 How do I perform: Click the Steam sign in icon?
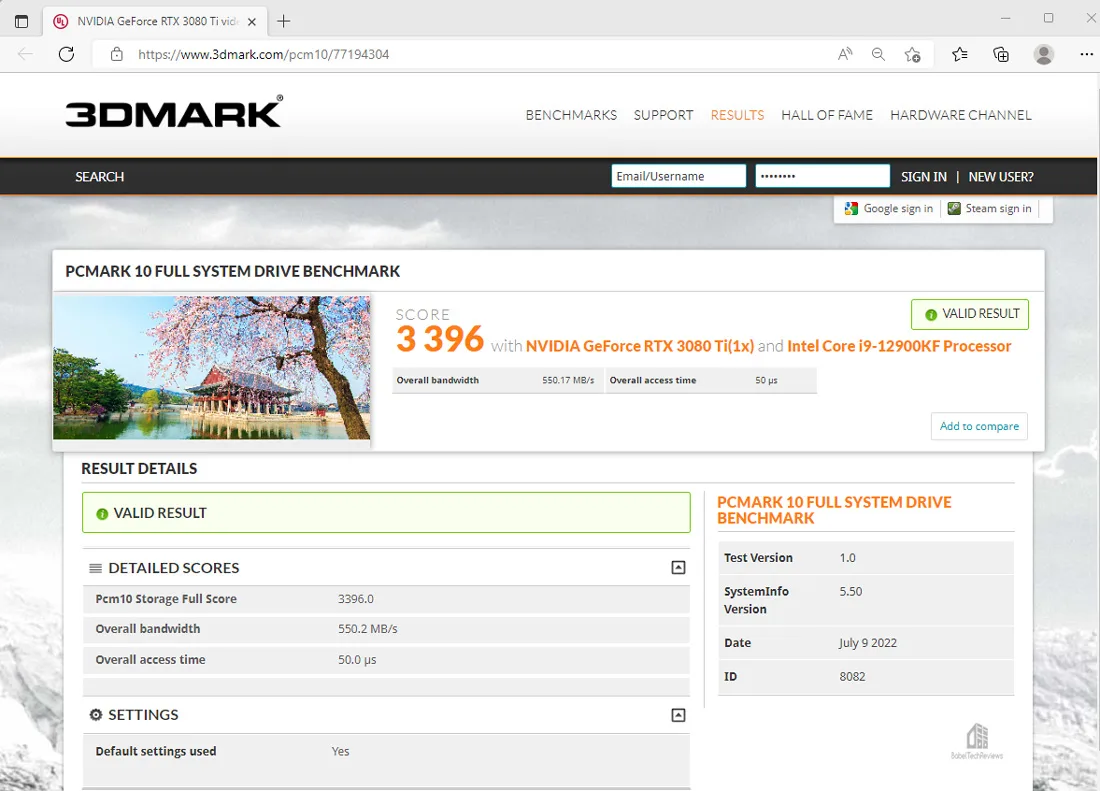(954, 208)
